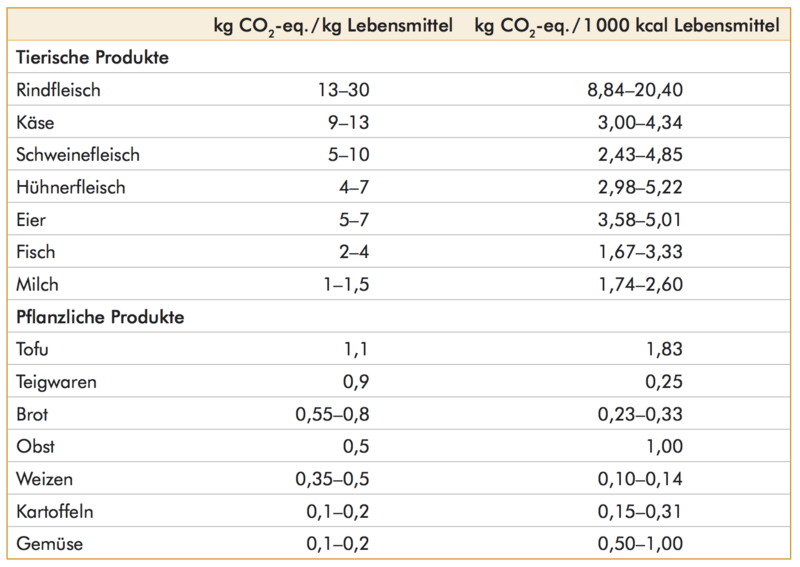Click the Rindfleisch row label
The width and height of the screenshot is (800, 567).
[60, 91]
